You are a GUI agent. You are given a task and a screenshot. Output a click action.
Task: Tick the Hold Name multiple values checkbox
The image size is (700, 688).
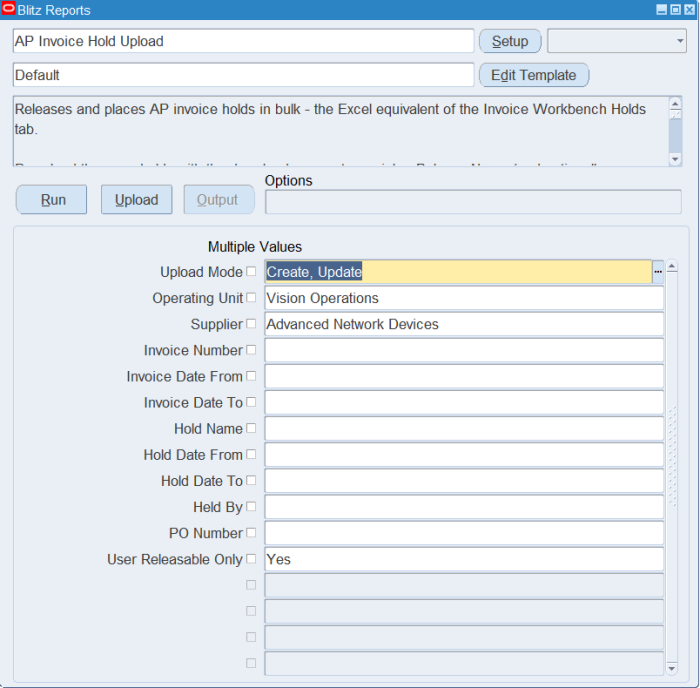tap(251, 428)
